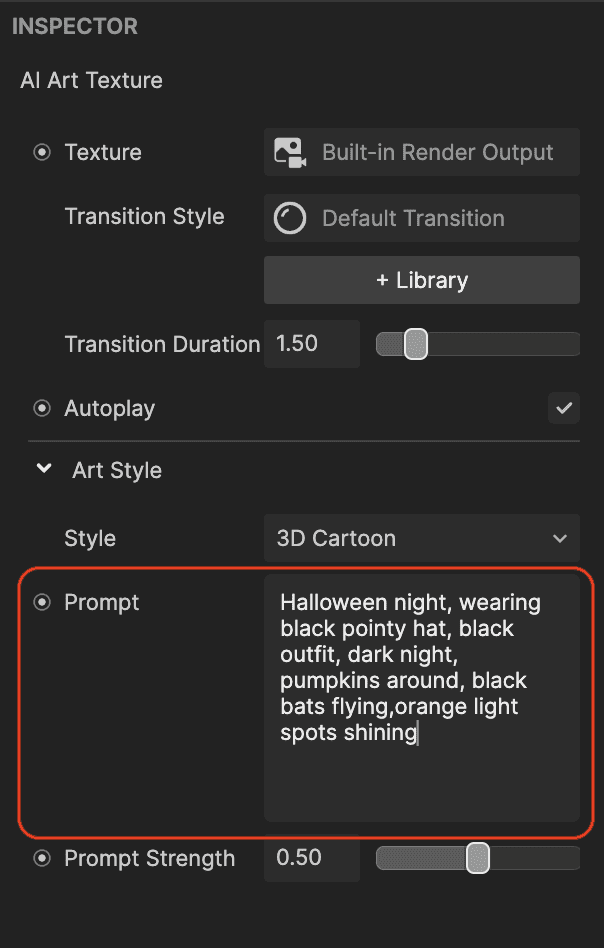Click the + Library button
This screenshot has width=604, height=948.
[x=421, y=280]
